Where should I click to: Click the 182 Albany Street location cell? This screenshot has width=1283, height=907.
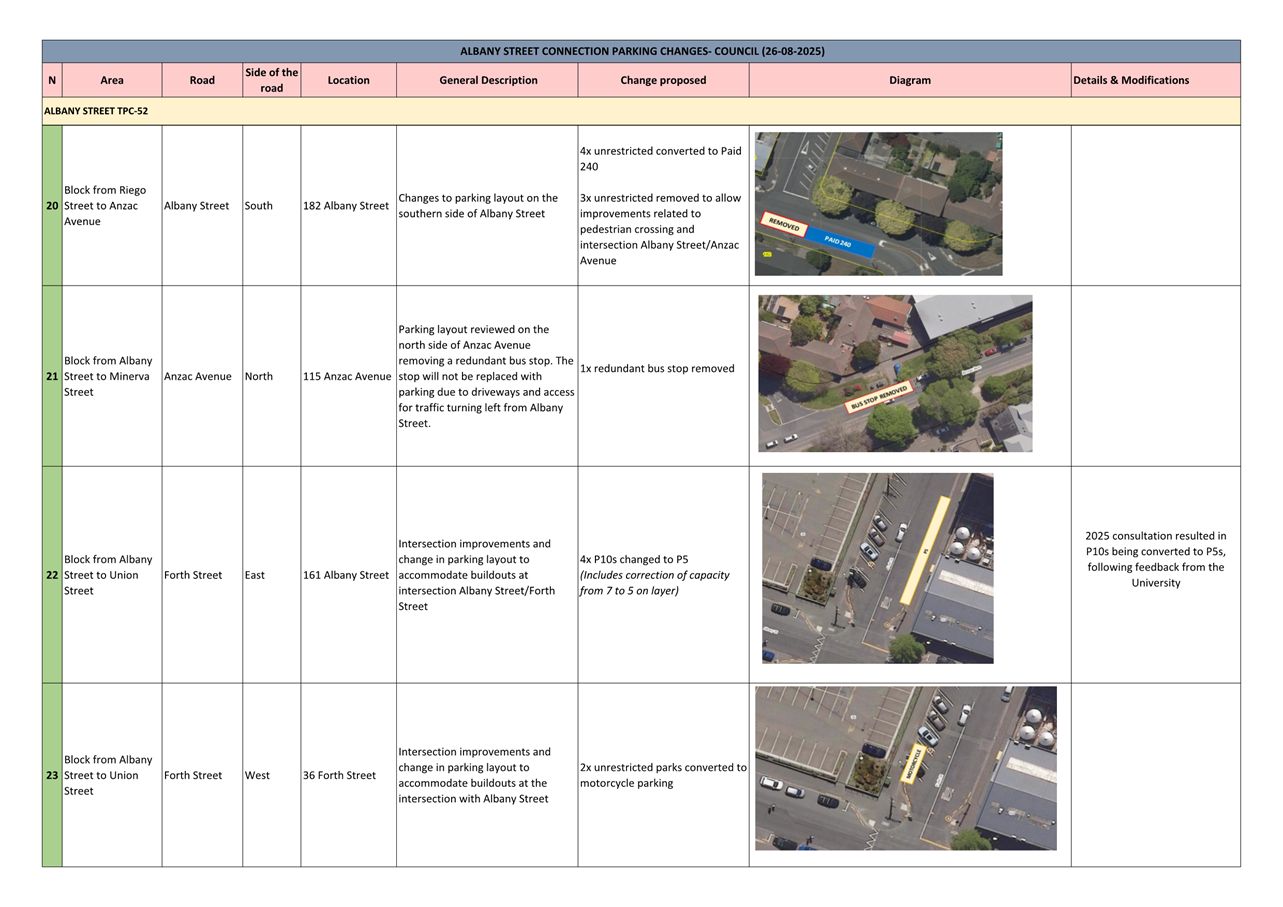point(346,206)
